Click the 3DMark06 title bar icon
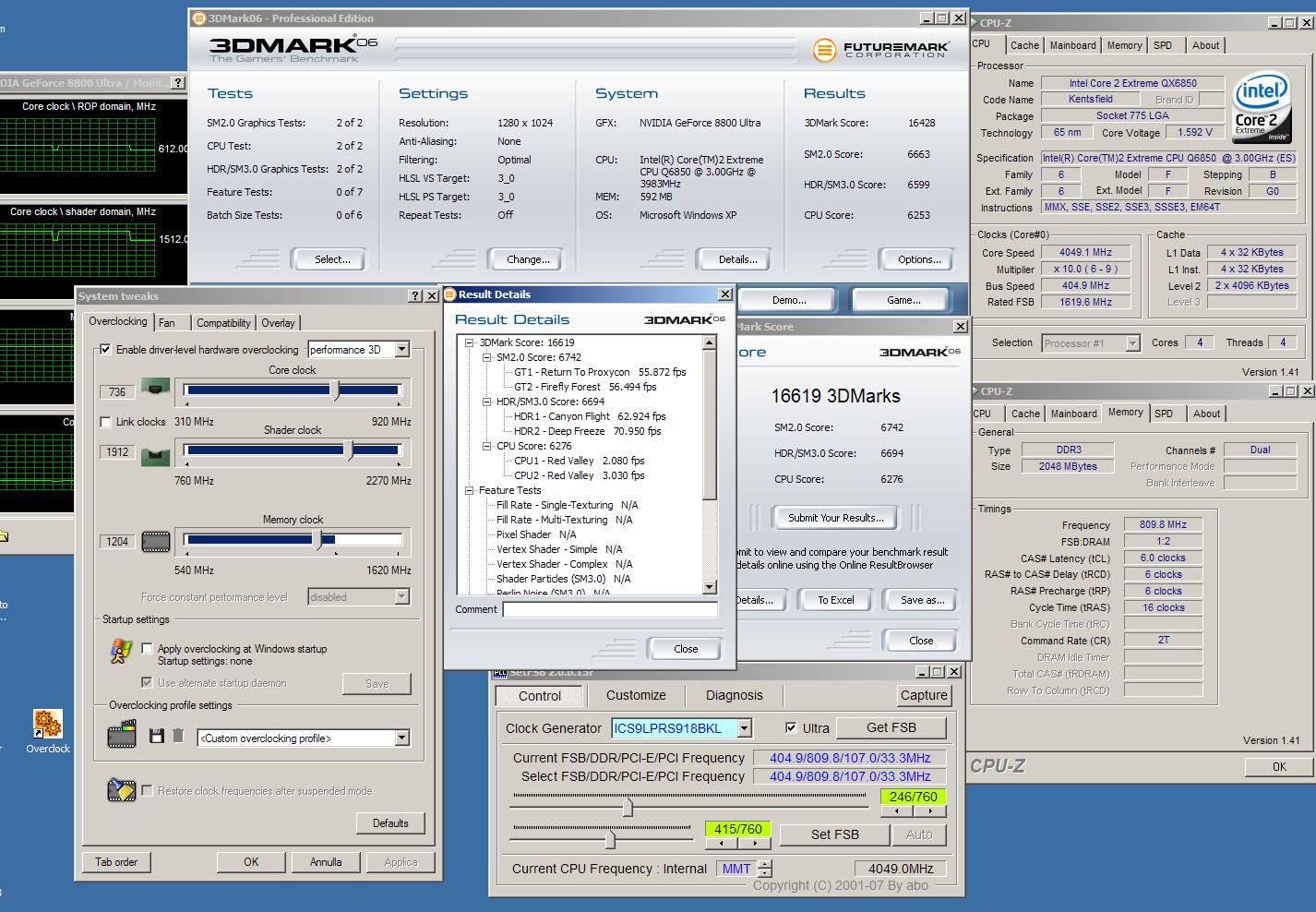Image resolution: width=1316 pixels, height=912 pixels. (199, 18)
